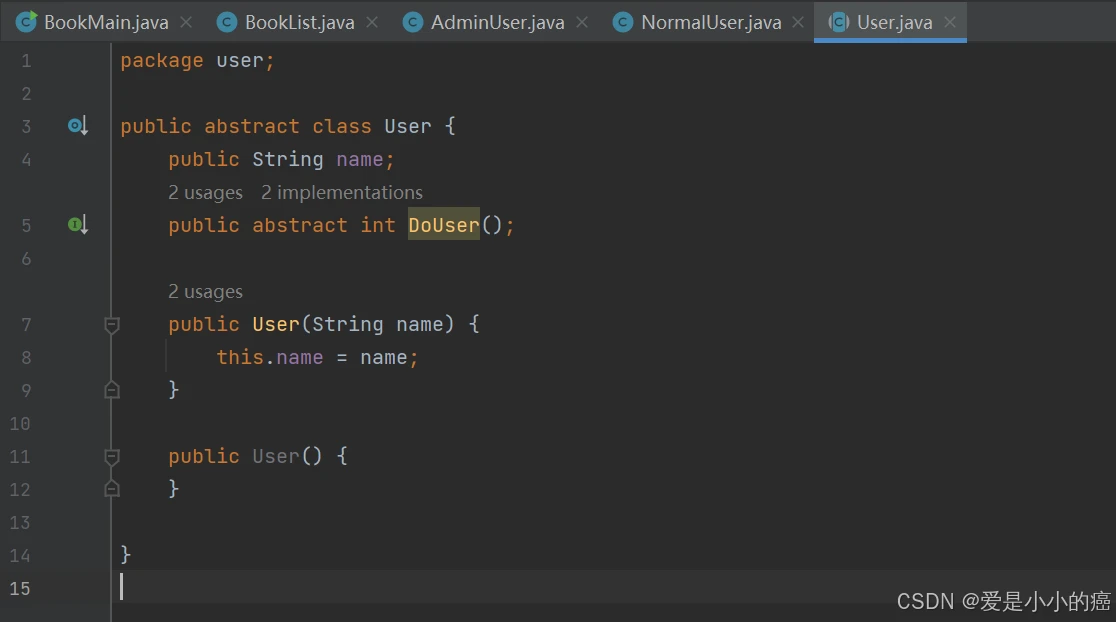Open implementations gutter icon on line 5
The height and width of the screenshot is (622, 1116).
(x=78, y=225)
